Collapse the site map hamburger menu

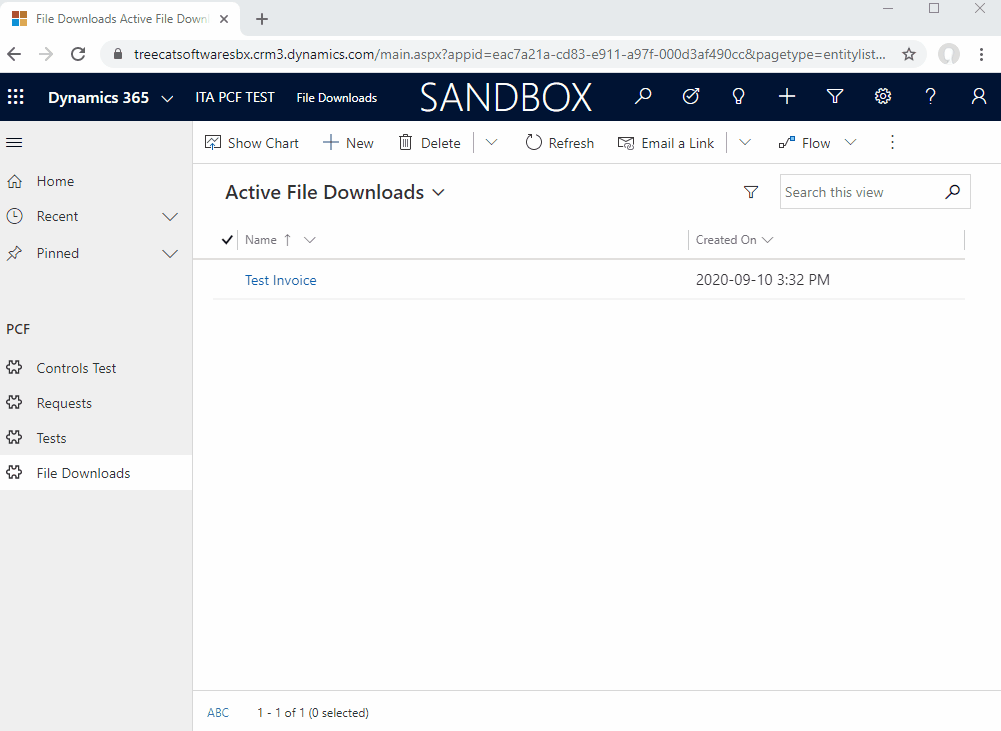coord(14,142)
